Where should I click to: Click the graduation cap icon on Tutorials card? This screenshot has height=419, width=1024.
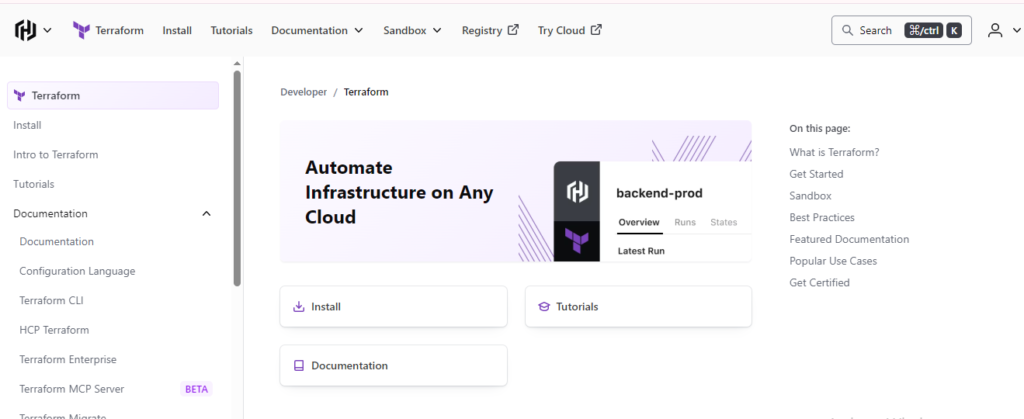pyautogui.click(x=544, y=307)
